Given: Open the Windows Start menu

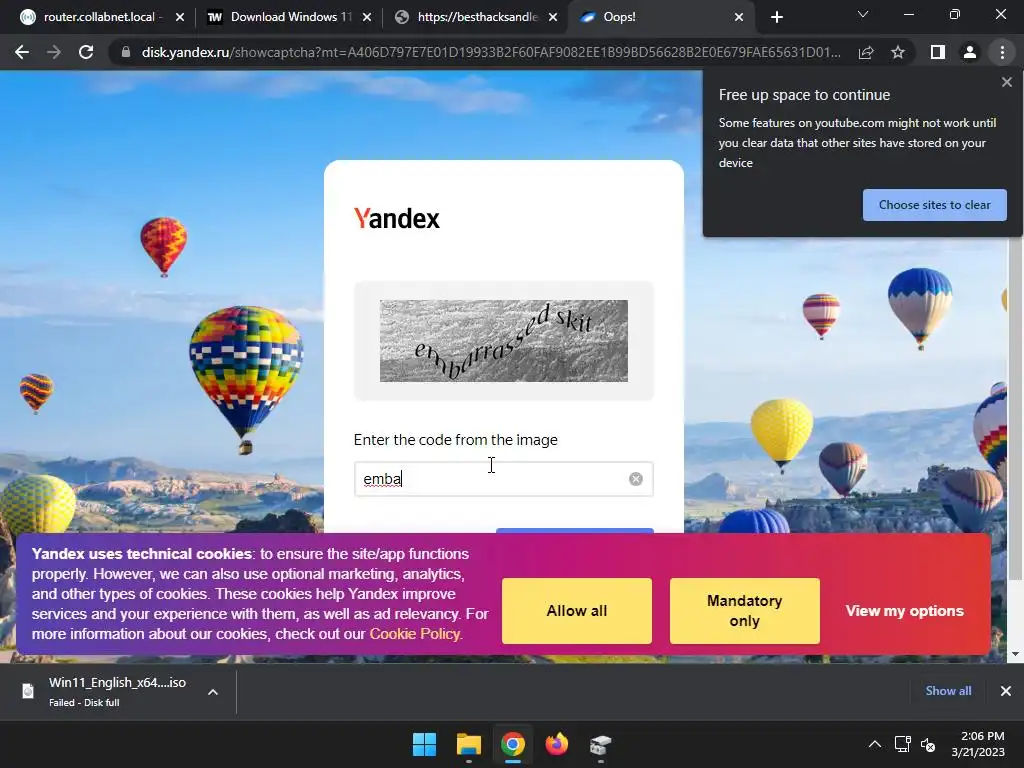Looking at the screenshot, I should click(x=424, y=744).
